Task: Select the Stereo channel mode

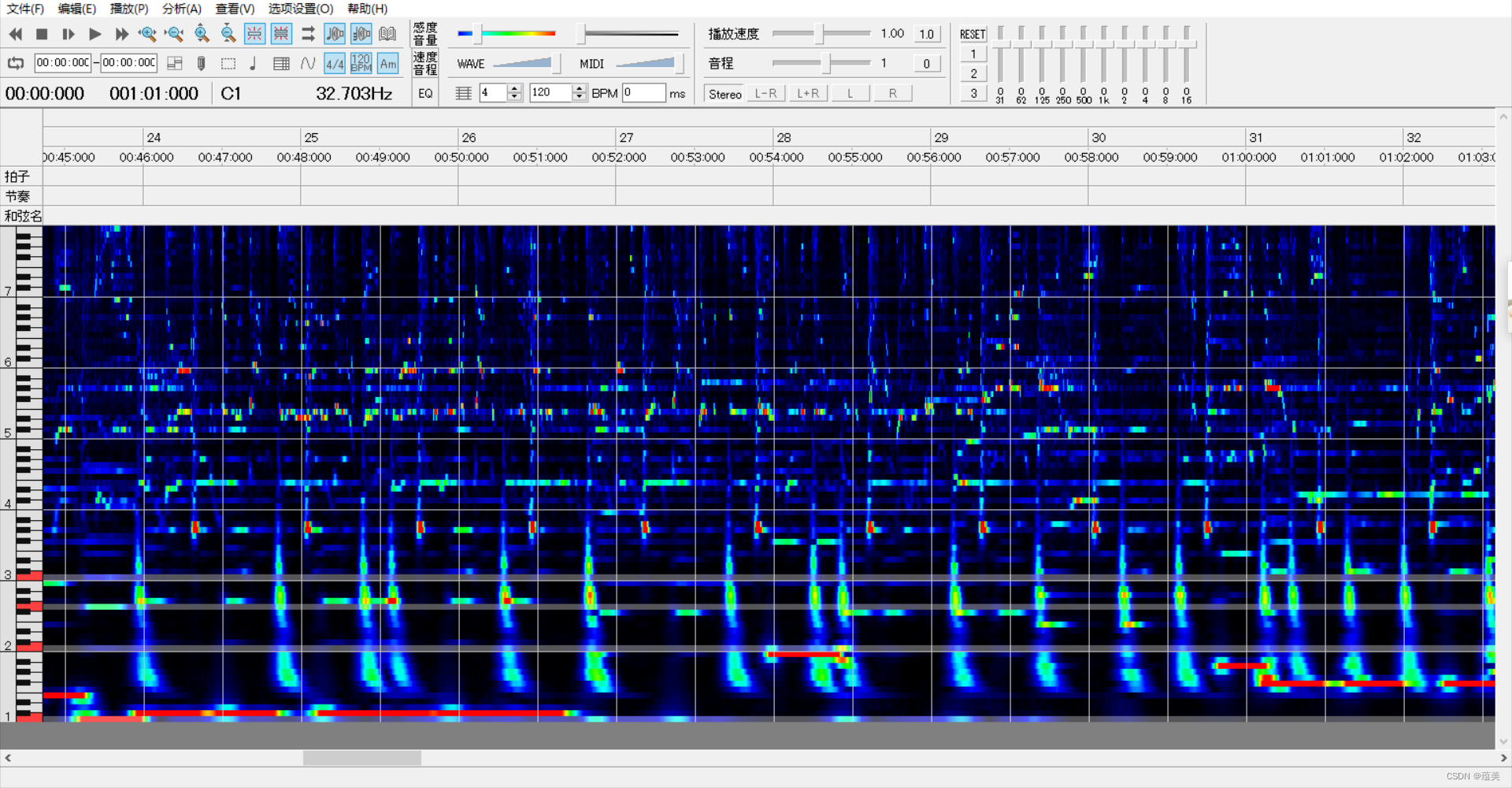Action: coord(724,94)
